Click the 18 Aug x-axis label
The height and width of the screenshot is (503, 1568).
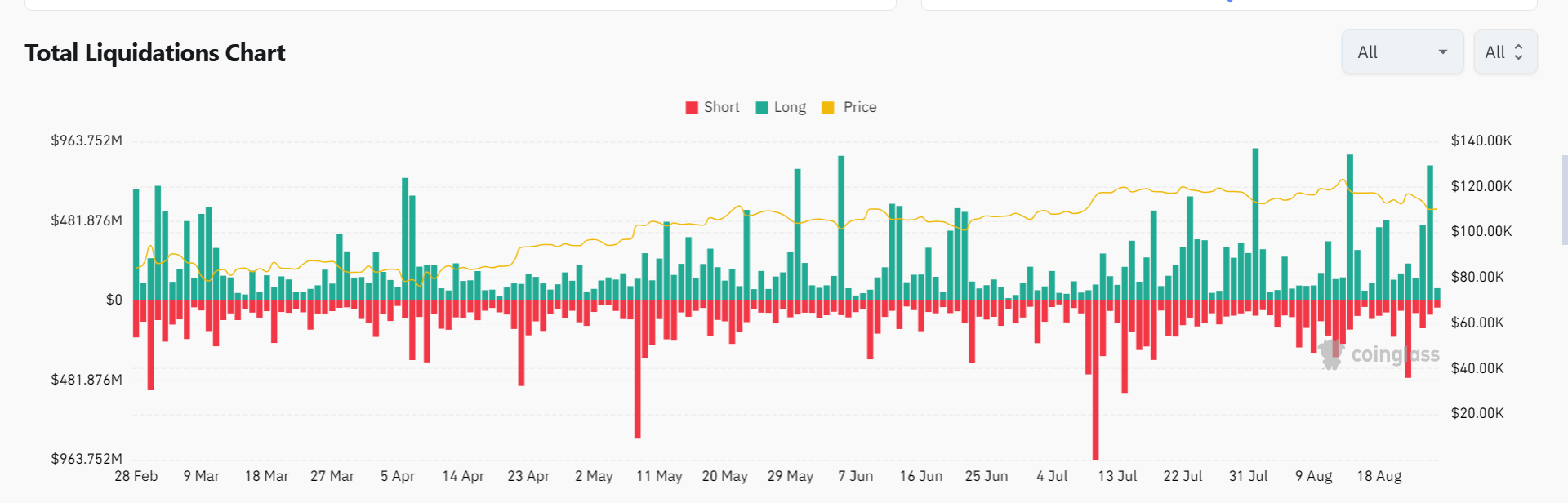1379,476
